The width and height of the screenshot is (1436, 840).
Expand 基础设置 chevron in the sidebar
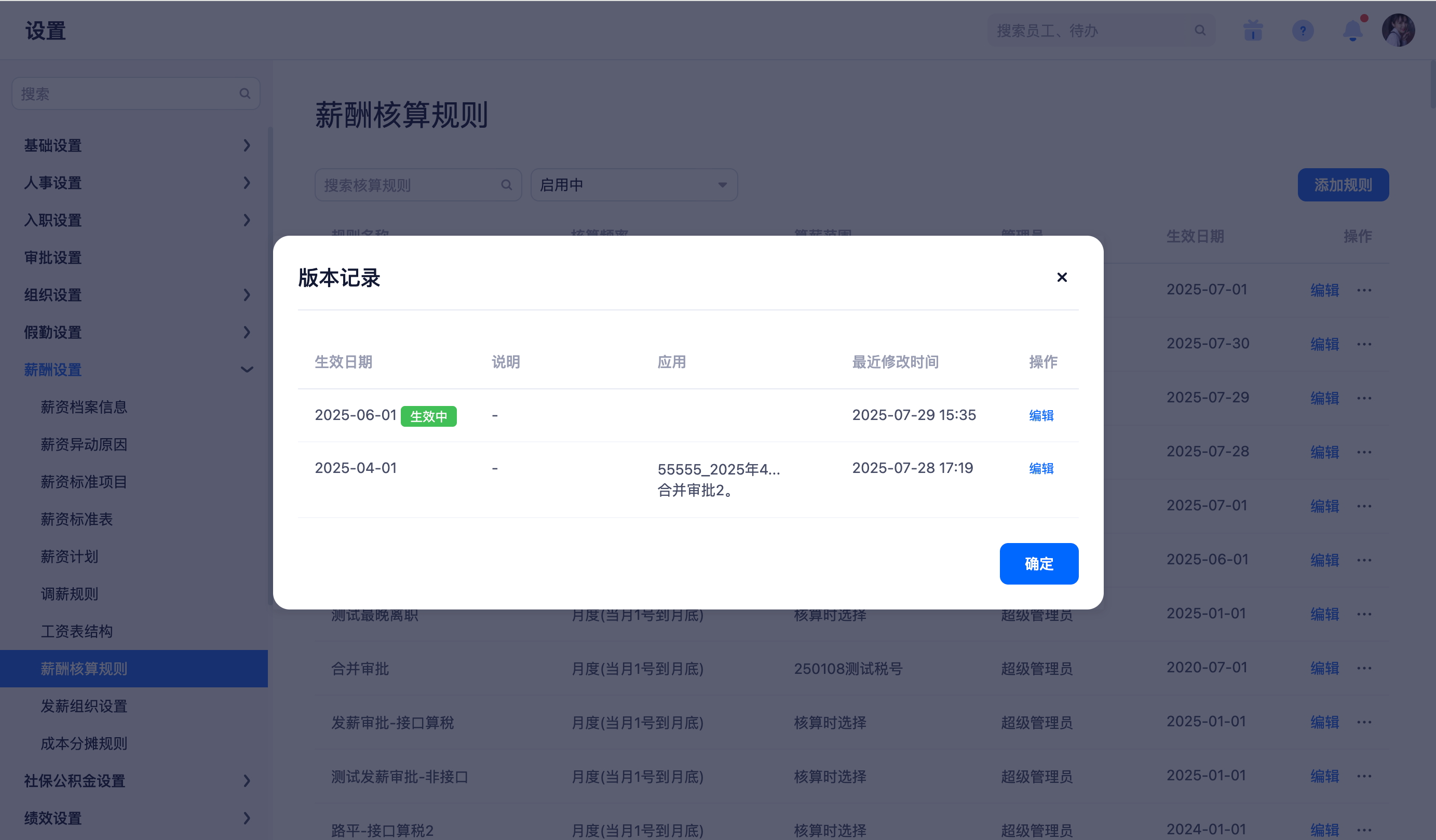click(x=247, y=145)
